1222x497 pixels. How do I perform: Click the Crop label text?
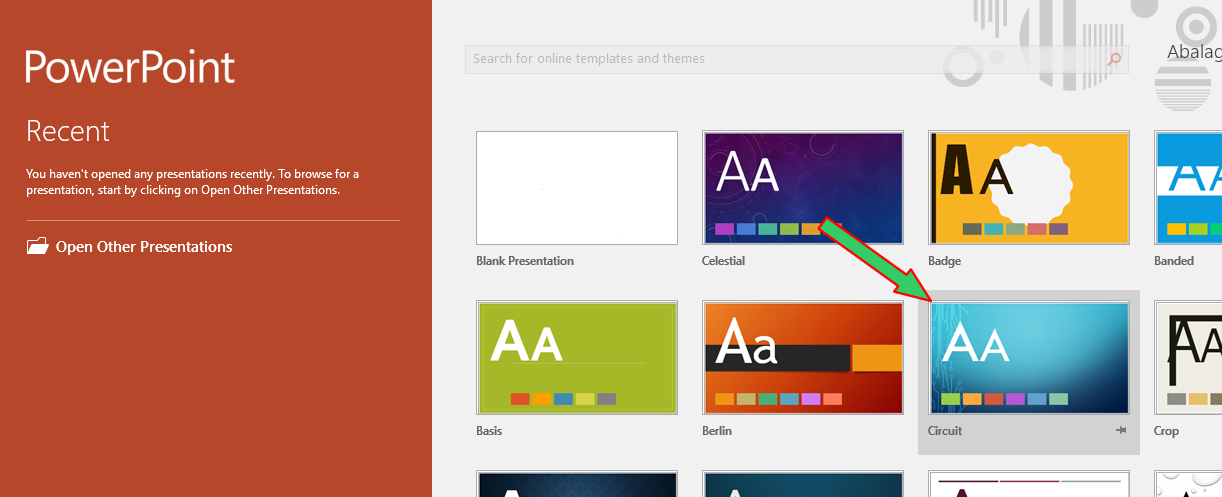pyautogui.click(x=1166, y=431)
